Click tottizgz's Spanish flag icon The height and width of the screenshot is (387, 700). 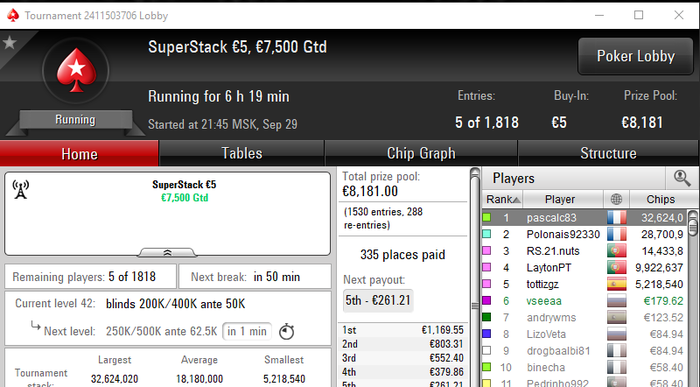[617, 284]
